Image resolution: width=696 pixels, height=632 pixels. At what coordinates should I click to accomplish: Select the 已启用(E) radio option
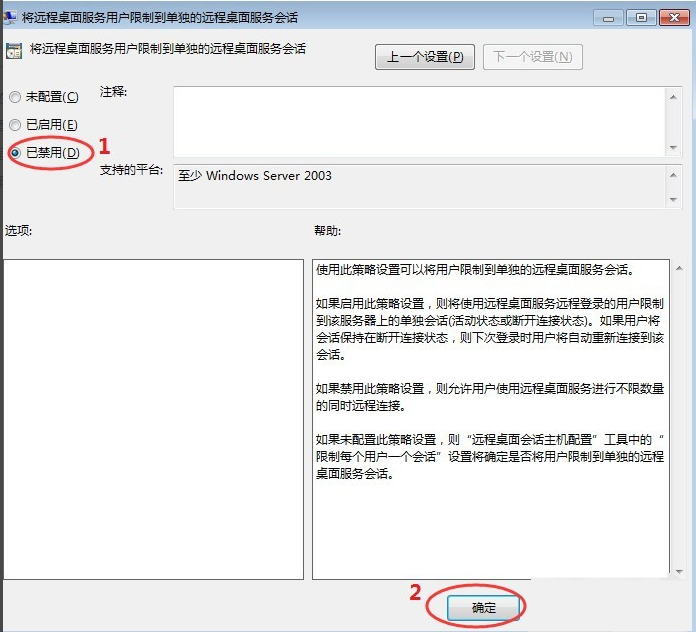[14, 125]
